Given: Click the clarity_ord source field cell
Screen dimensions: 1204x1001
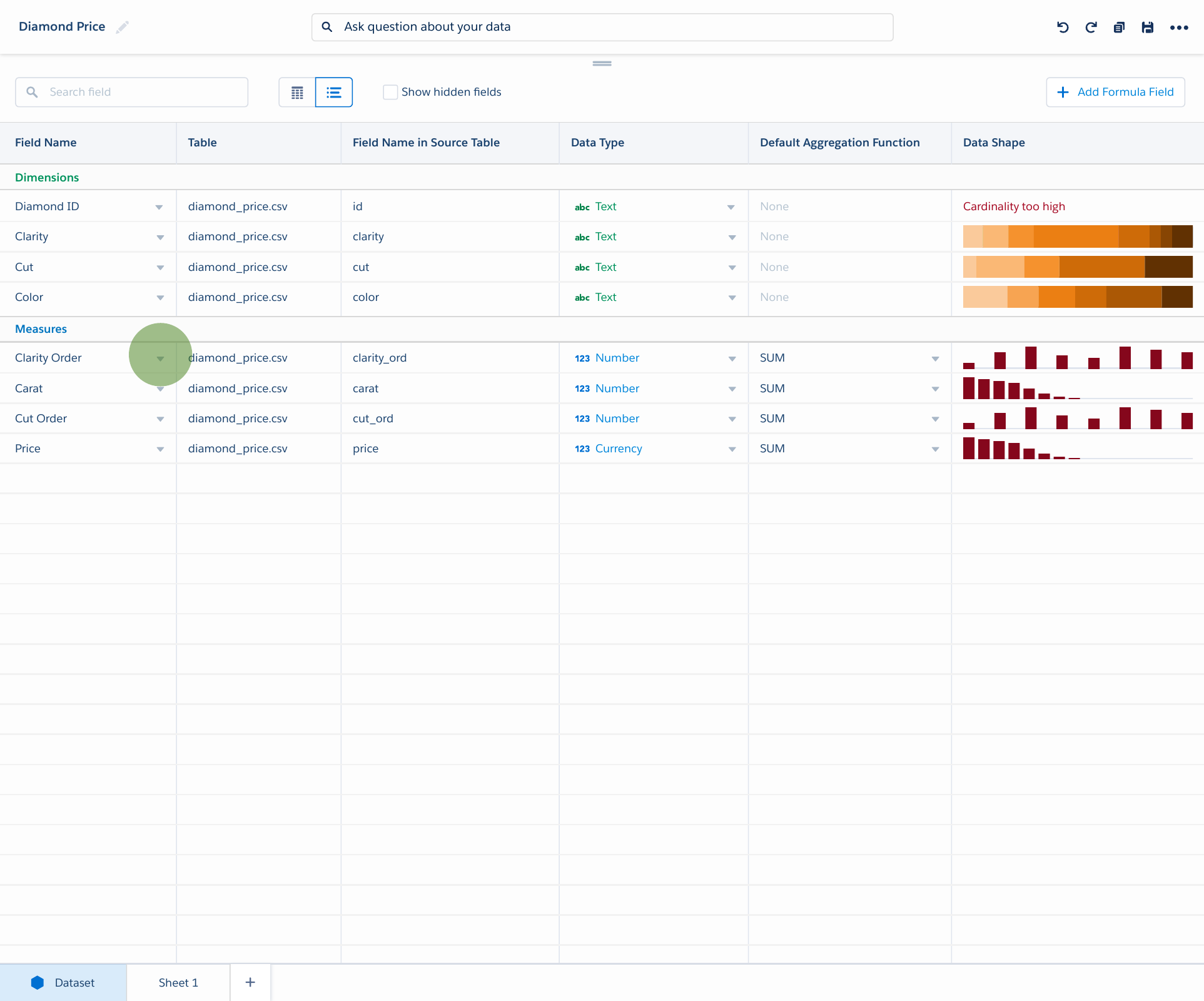Looking at the screenshot, I should coord(450,358).
